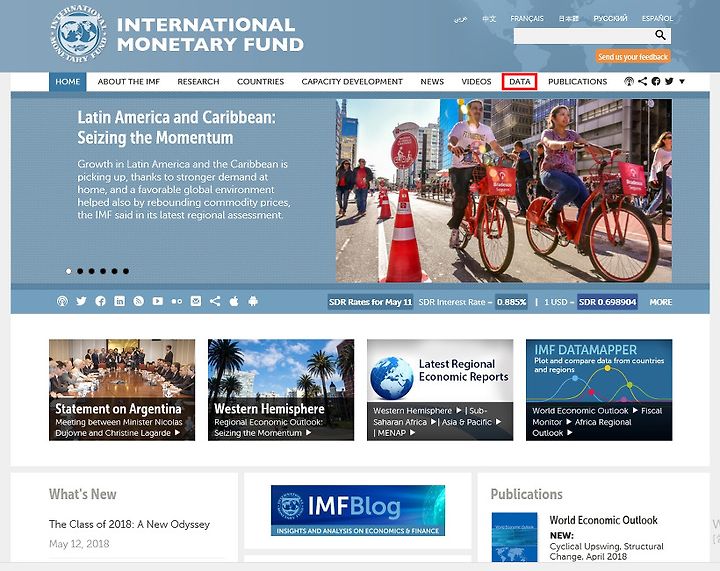The width and height of the screenshot is (720, 571).
Task: Open the PUBLICATIONS menu item
Action: (x=578, y=82)
